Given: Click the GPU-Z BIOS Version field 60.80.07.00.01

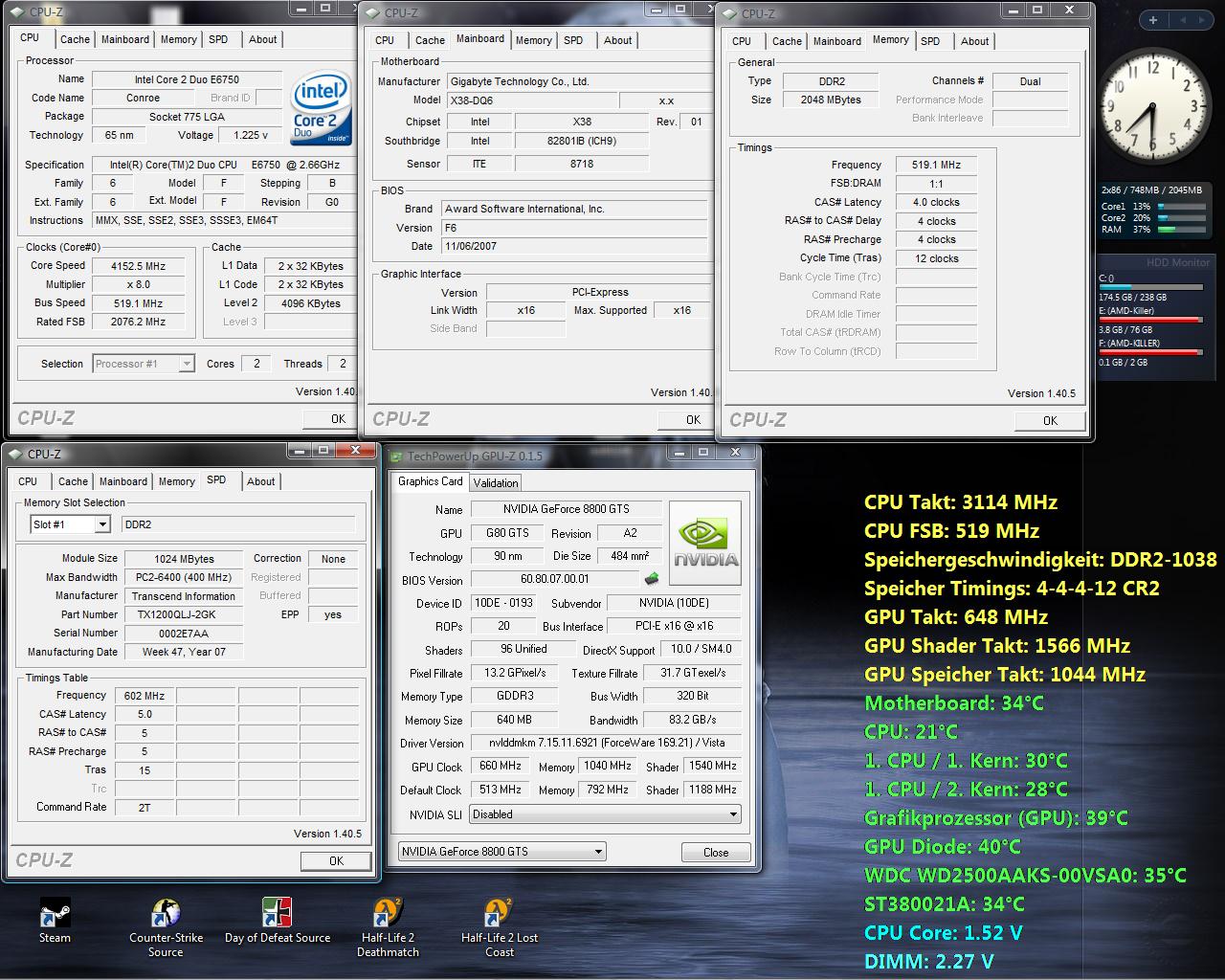Looking at the screenshot, I should coord(555,579).
